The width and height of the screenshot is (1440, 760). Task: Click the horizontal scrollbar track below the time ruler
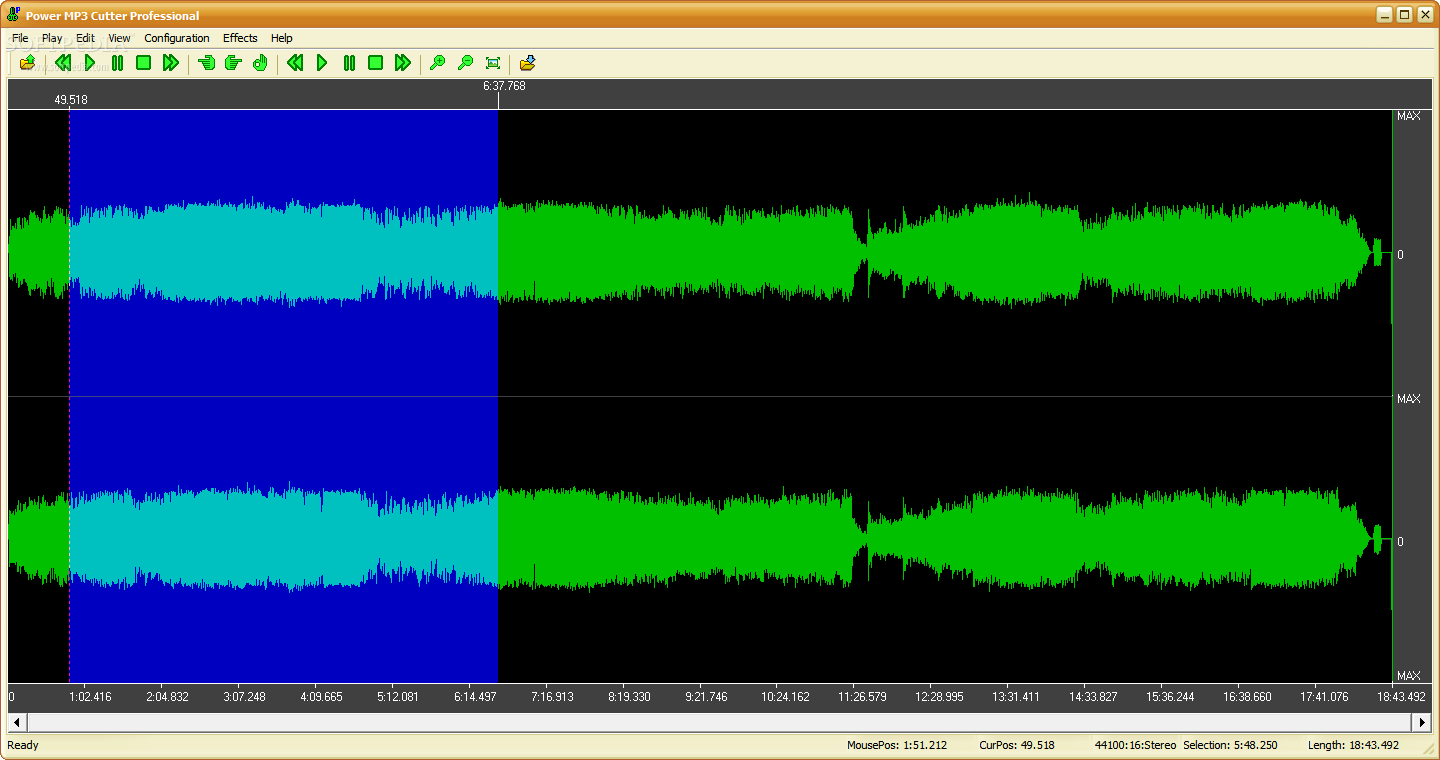click(719, 722)
